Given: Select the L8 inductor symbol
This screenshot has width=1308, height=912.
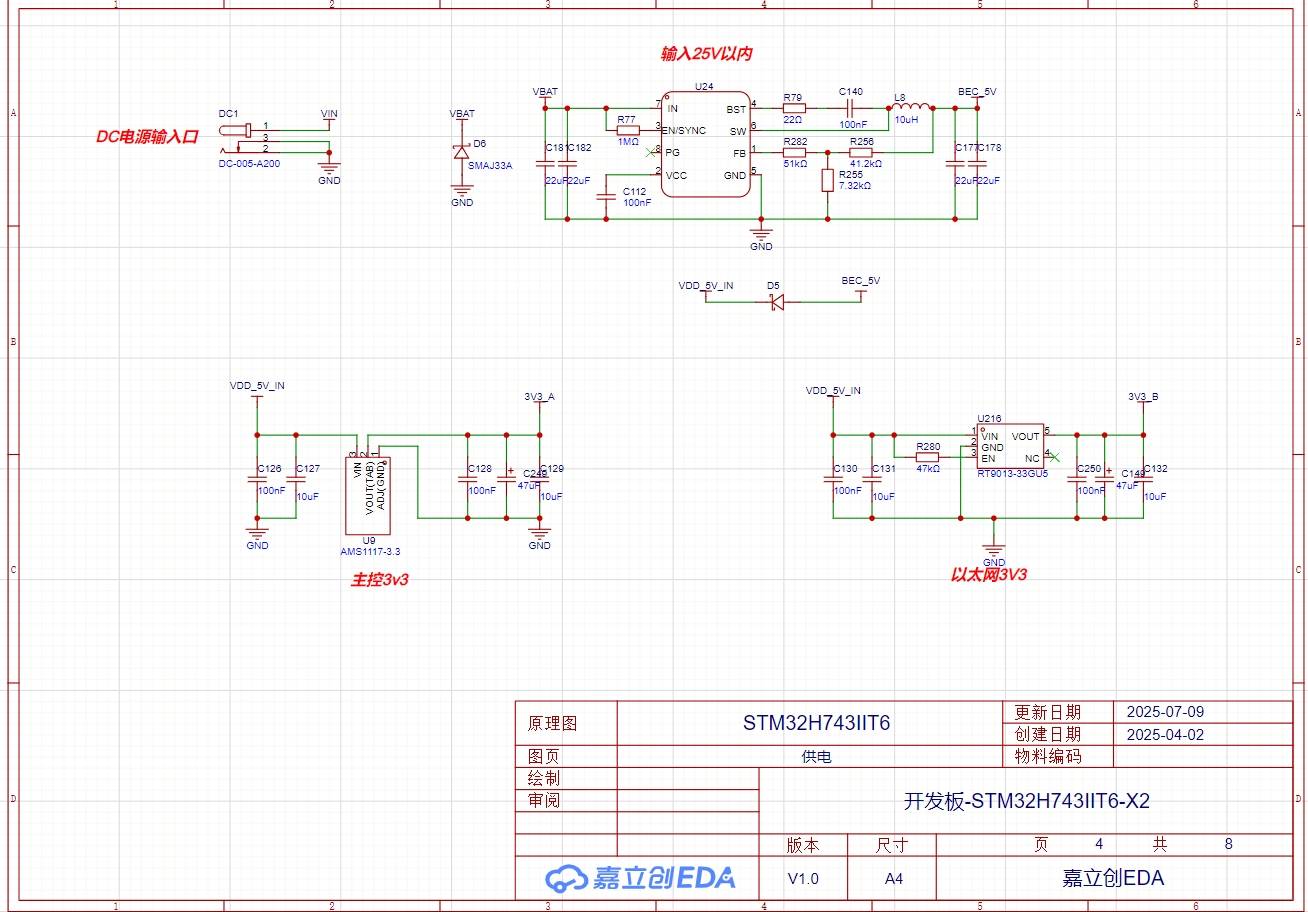Looking at the screenshot, I should pyautogui.click(x=913, y=105).
